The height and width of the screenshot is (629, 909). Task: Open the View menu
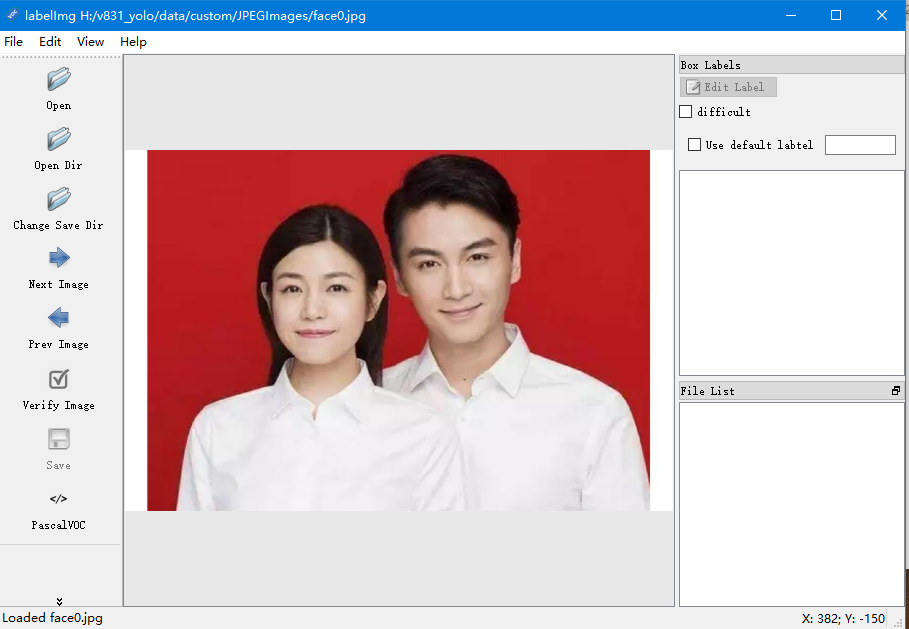pyautogui.click(x=90, y=42)
